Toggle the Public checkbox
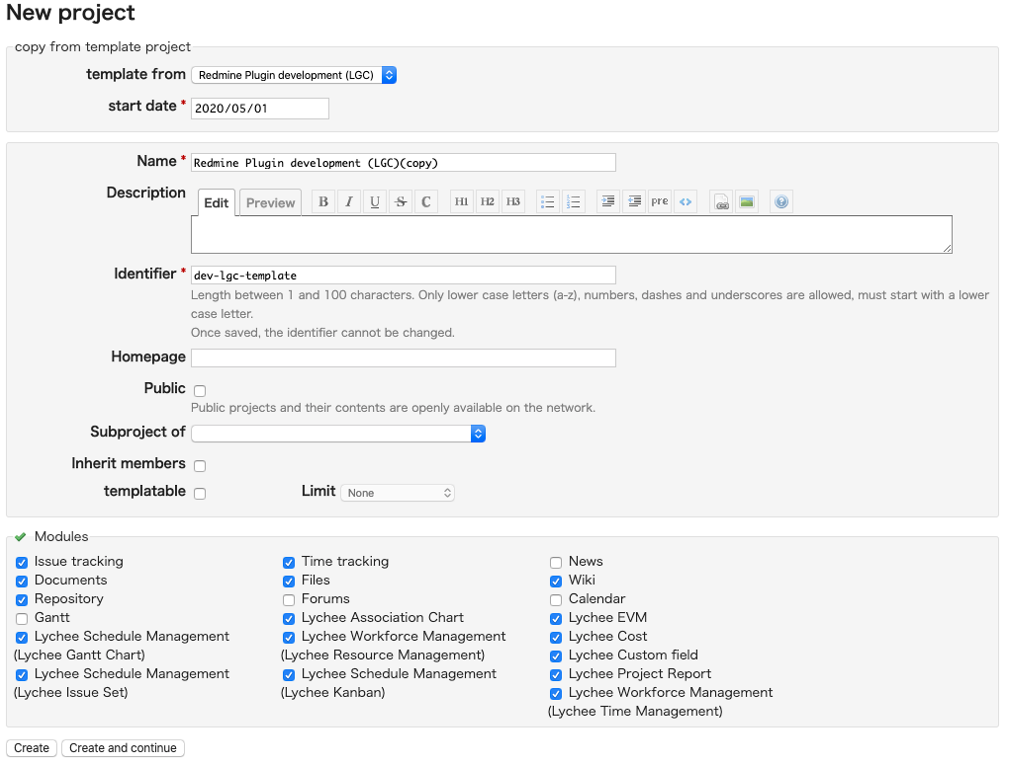Viewport: 1024px width, 760px height. (x=200, y=390)
